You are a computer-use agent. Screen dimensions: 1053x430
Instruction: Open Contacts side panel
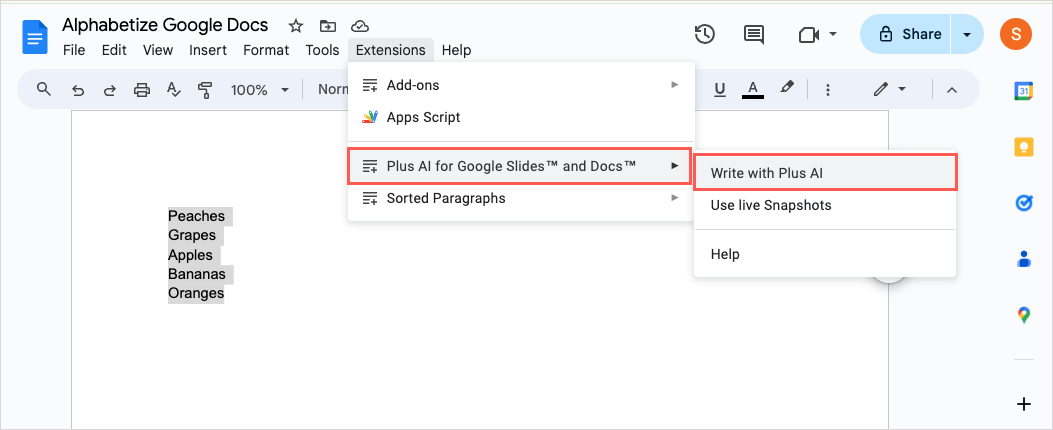click(1023, 258)
